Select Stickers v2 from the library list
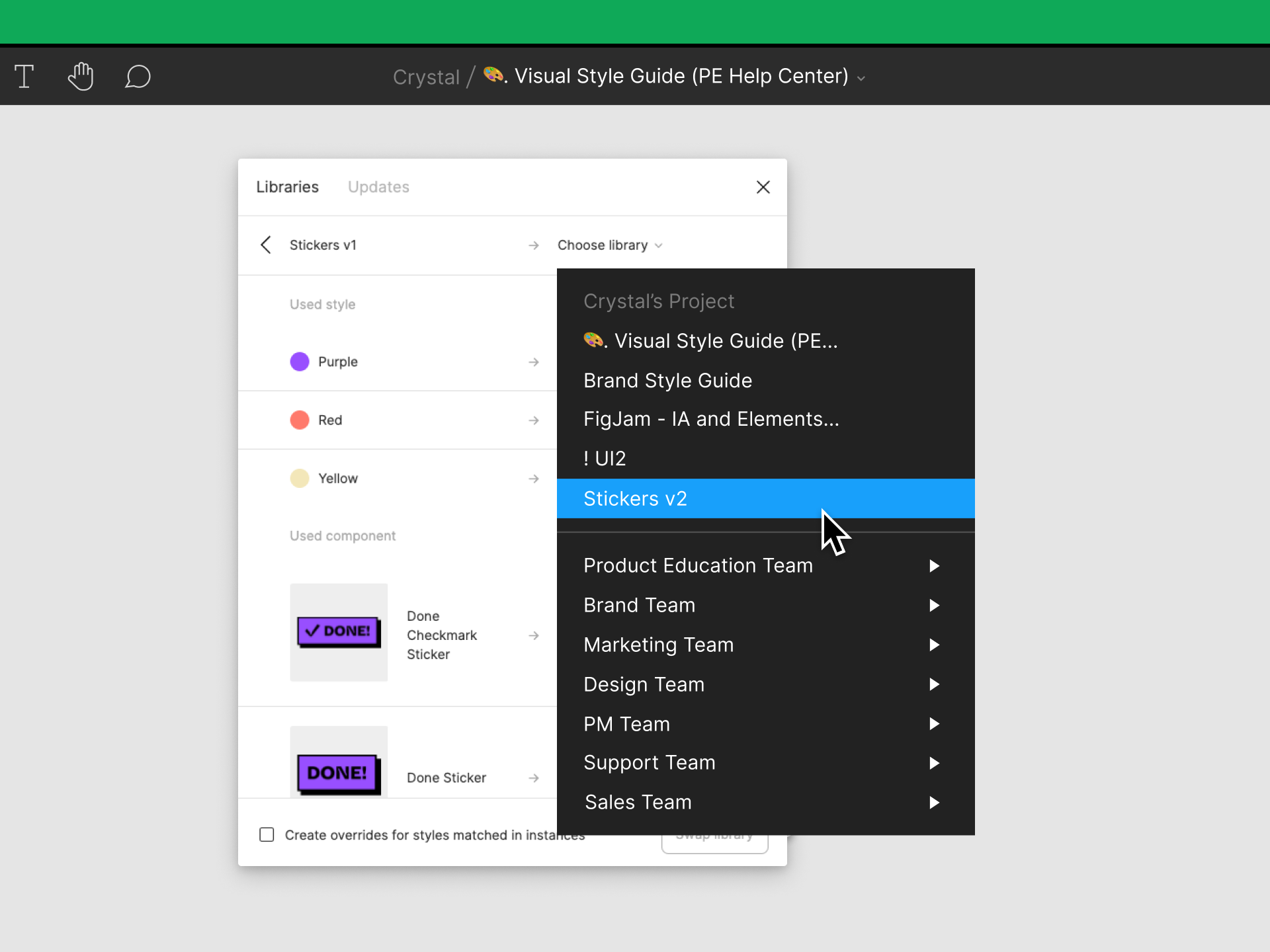 (x=635, y=498)
